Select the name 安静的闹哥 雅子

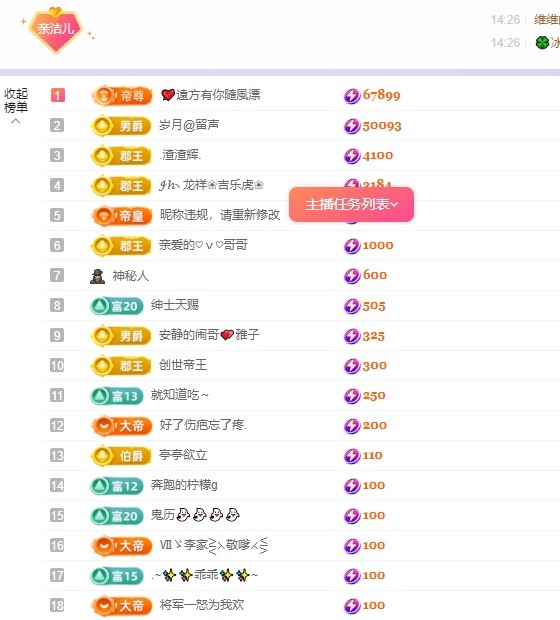point(209,335)
